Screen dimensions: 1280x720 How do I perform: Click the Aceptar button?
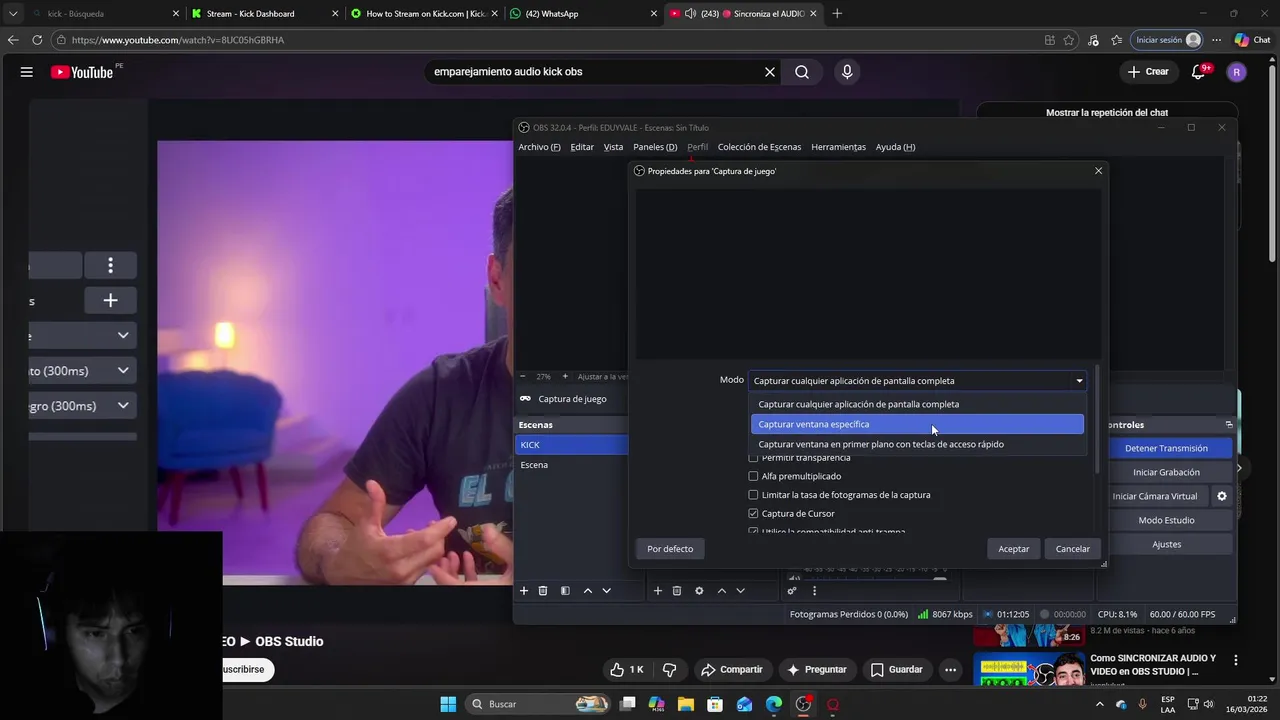pyautogui.click(x=1013, y=549)
